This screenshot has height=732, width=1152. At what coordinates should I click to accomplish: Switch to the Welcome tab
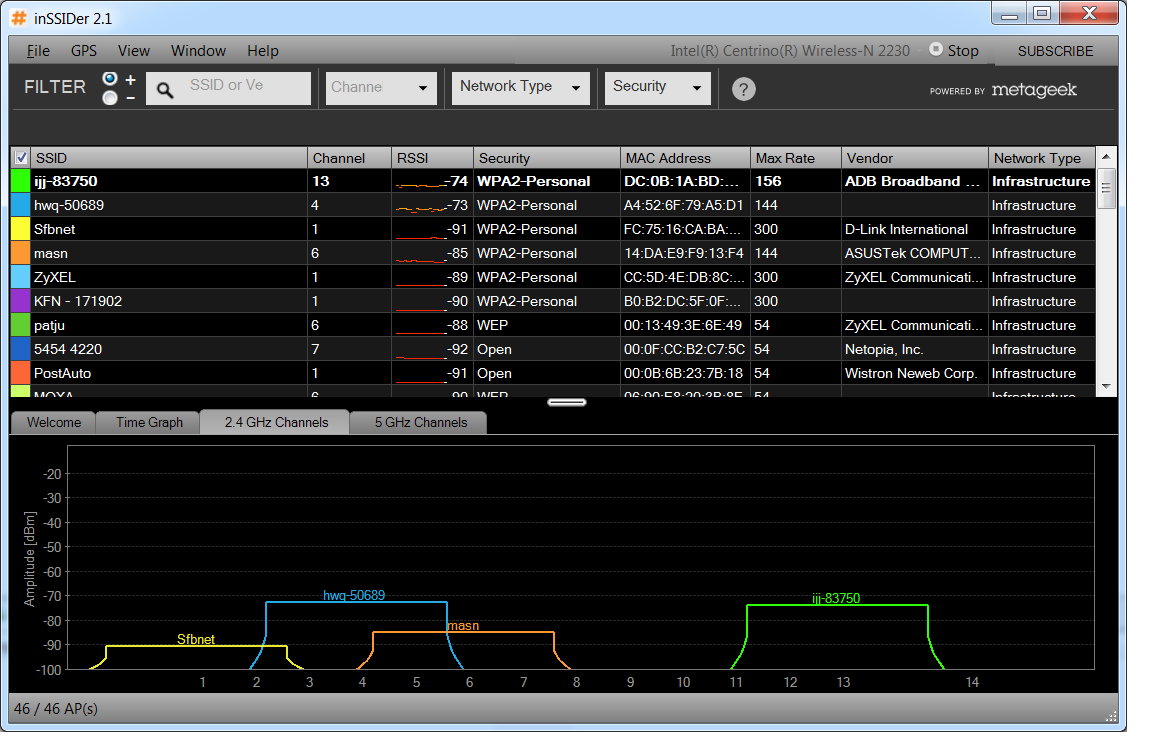pos(54,423)
